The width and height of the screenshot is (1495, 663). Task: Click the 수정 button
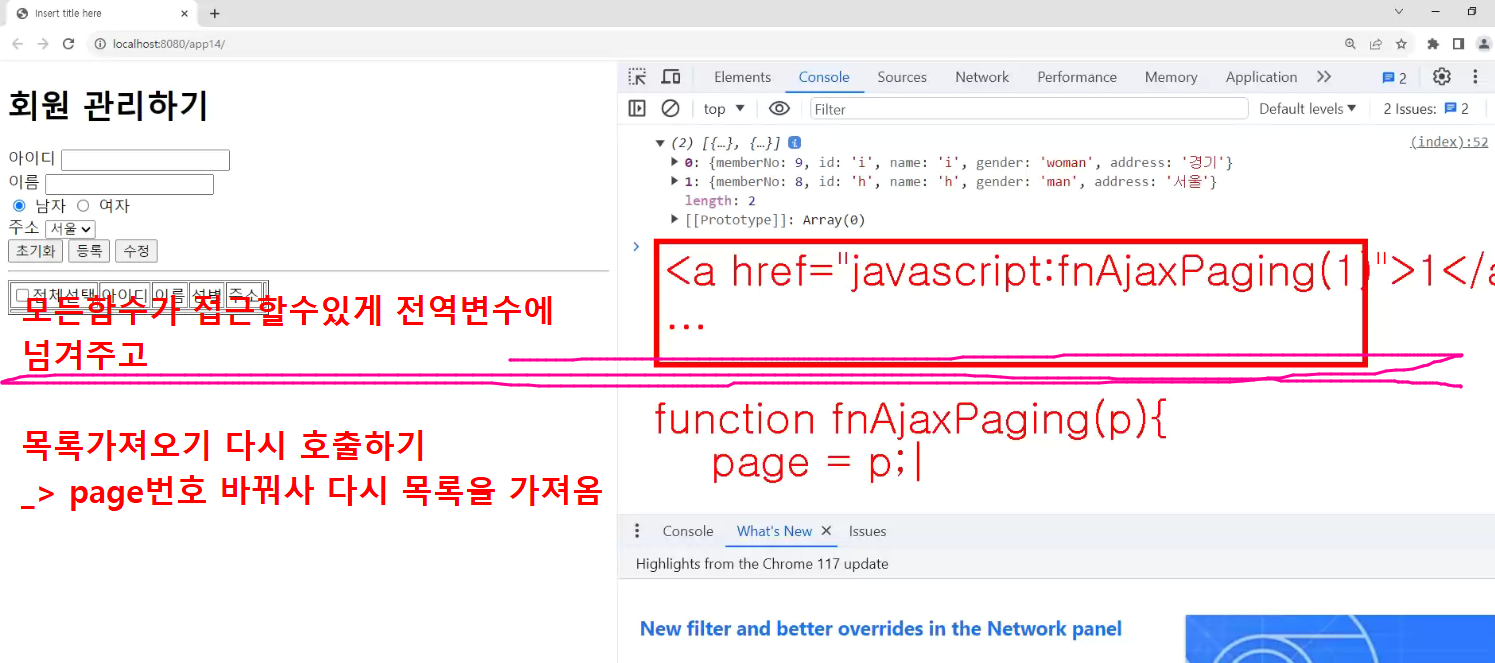point(136,251)
